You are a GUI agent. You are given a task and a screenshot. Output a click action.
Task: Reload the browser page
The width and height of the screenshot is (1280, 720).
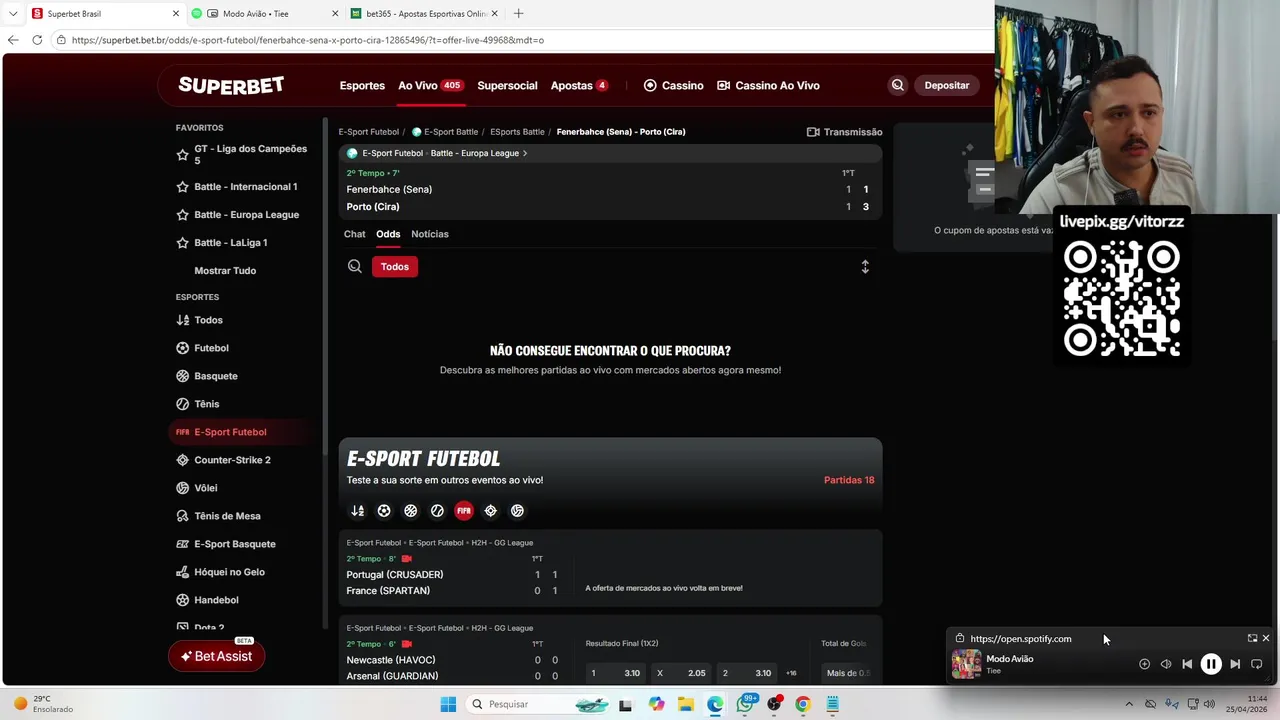click(x=37, y=40)
